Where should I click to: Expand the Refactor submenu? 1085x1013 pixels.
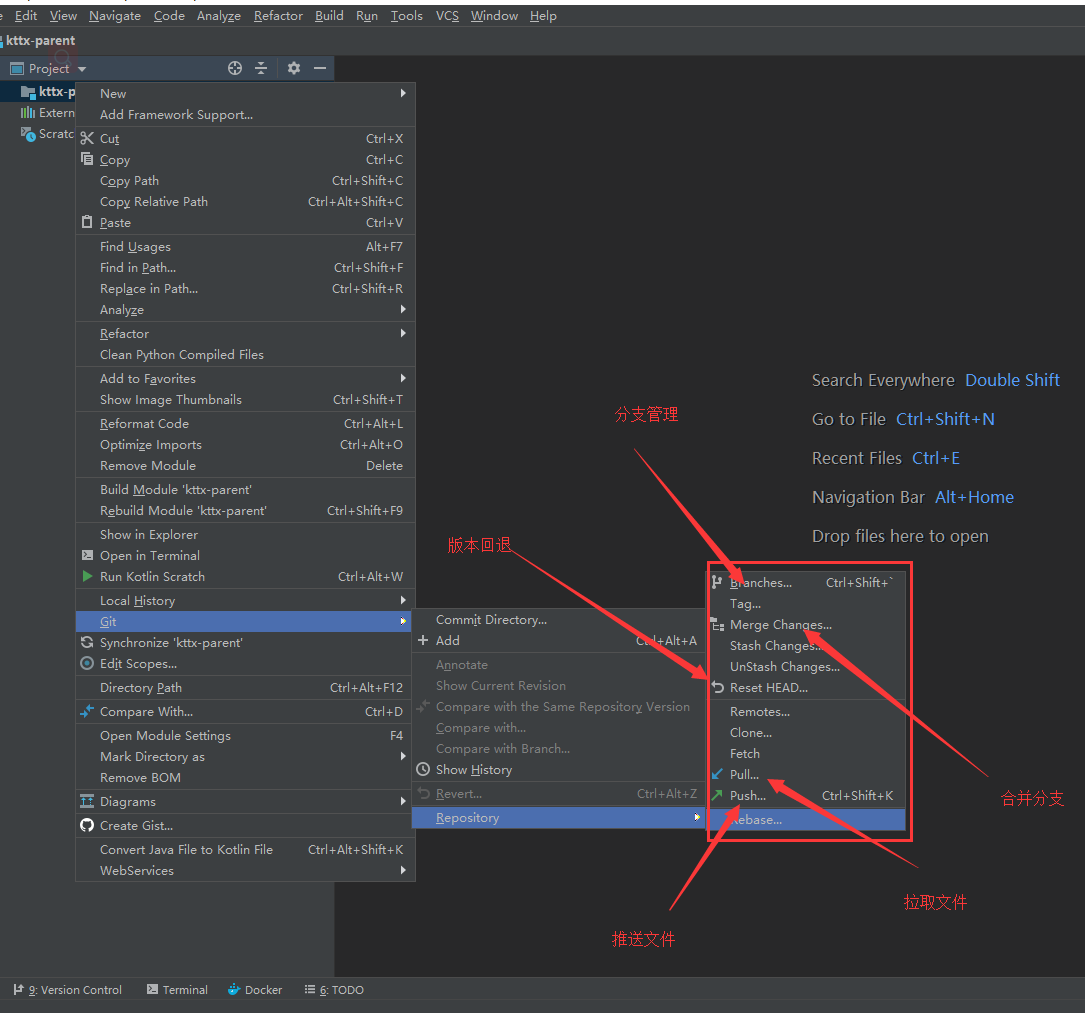tap(403, 333)
